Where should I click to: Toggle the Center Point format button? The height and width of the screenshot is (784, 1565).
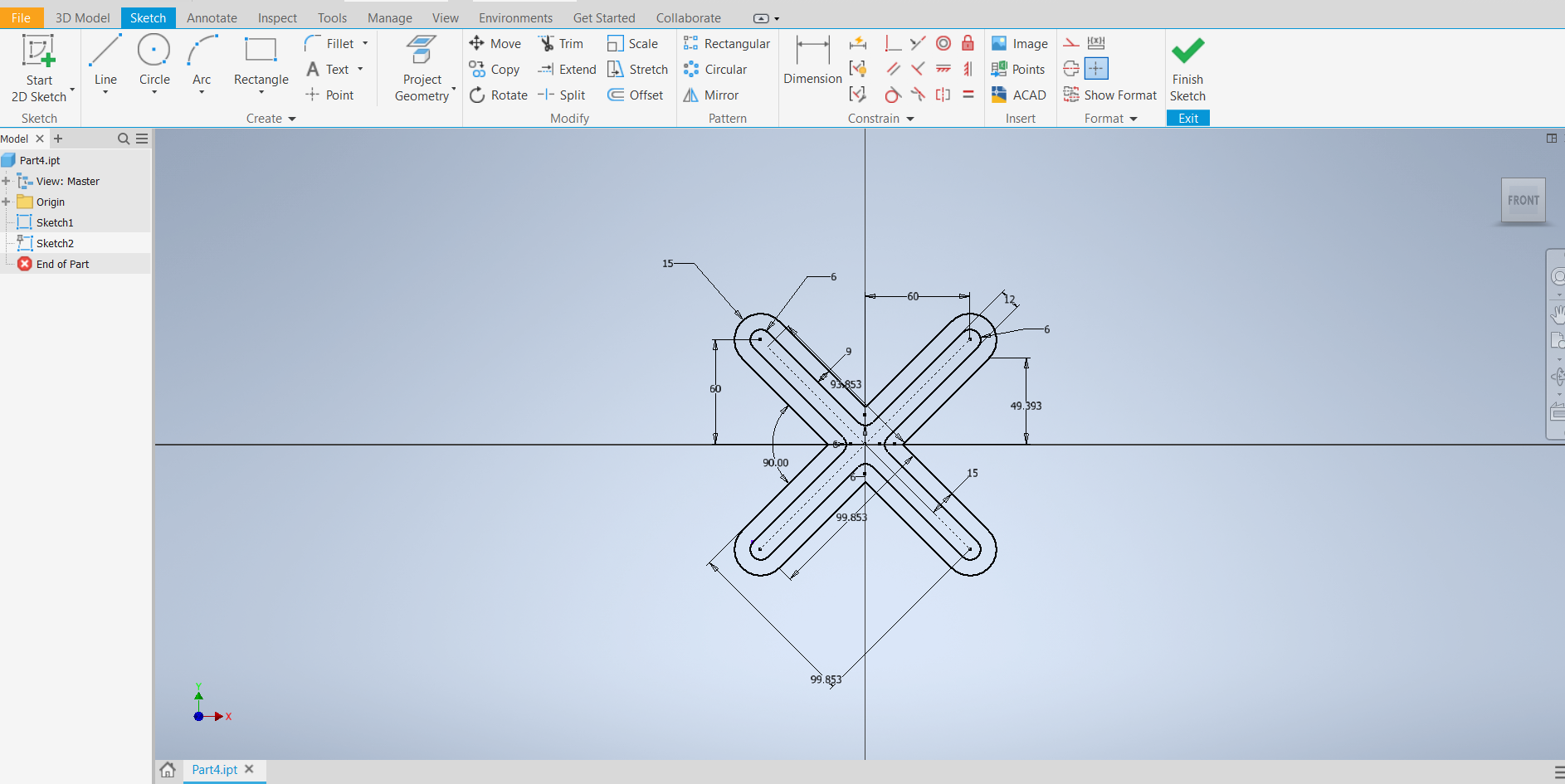coord(1096,69)
